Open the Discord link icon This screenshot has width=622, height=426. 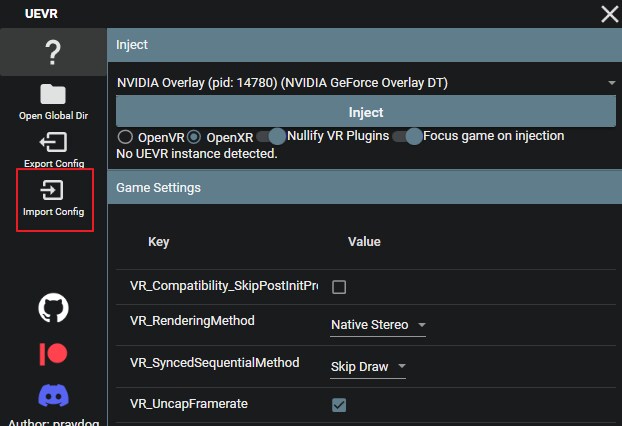tap(53, 395)
